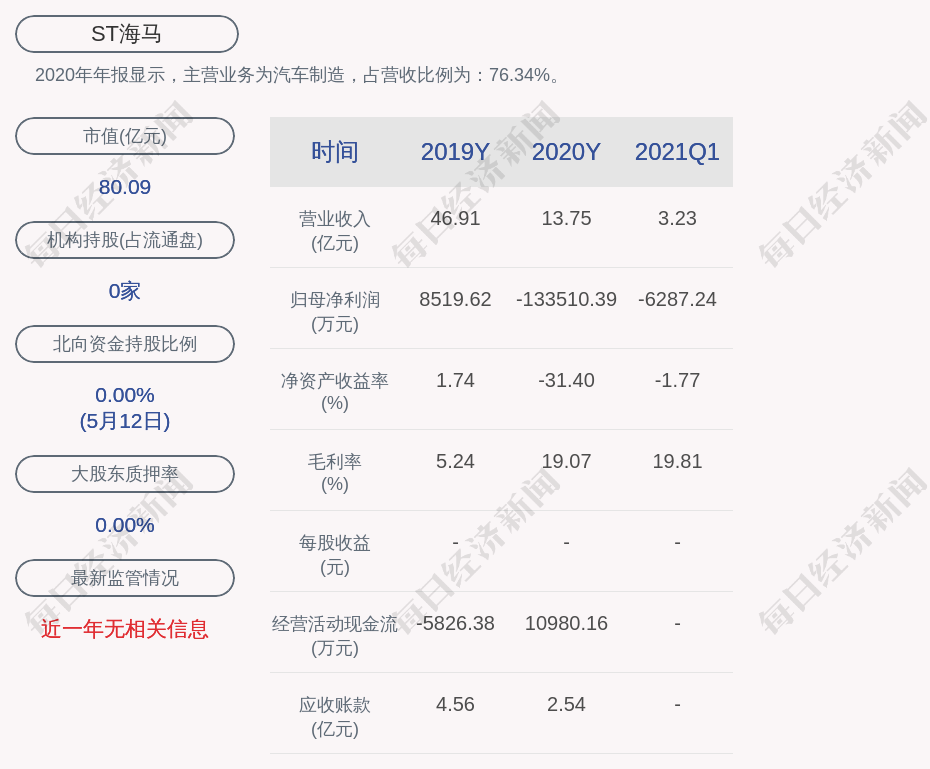Select ROE value 1.74
The width and height of the screenshot is (930, 769).
pos(455,380)
